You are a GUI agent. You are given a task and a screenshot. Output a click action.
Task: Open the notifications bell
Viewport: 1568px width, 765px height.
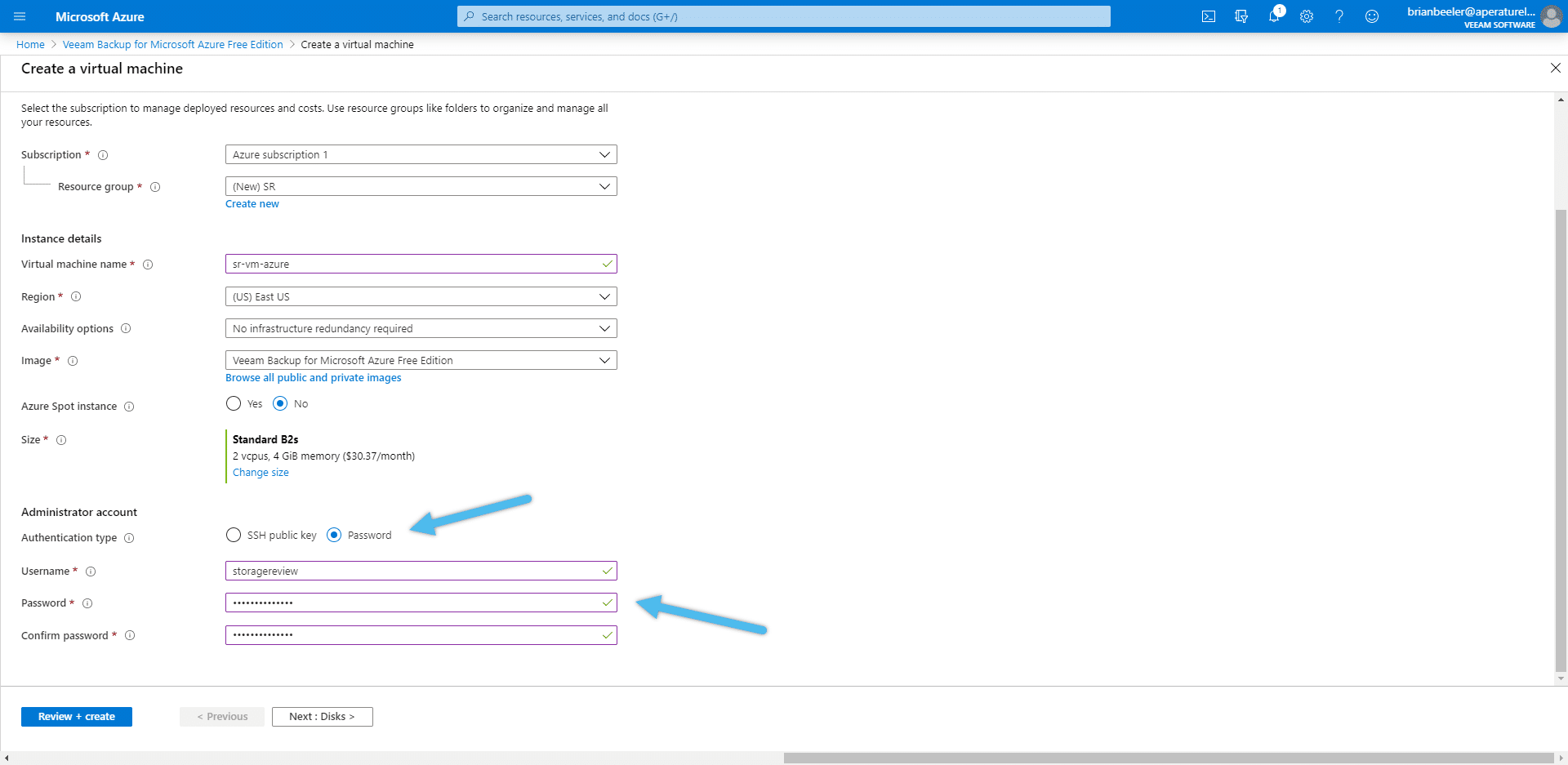[1274, 16]
